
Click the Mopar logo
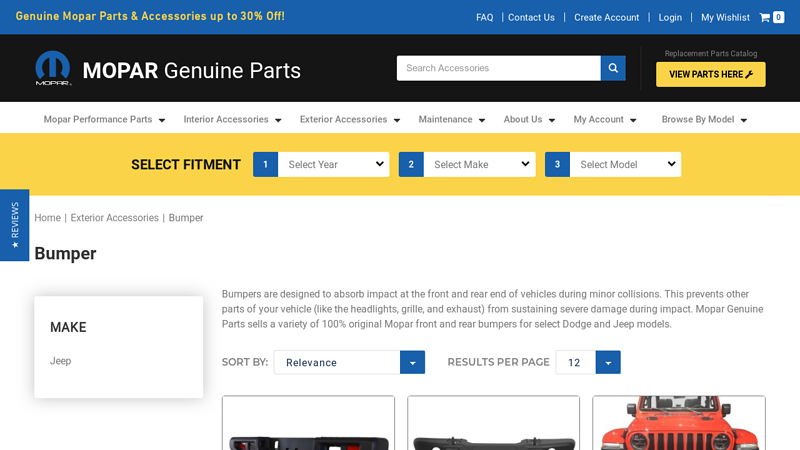53,69
